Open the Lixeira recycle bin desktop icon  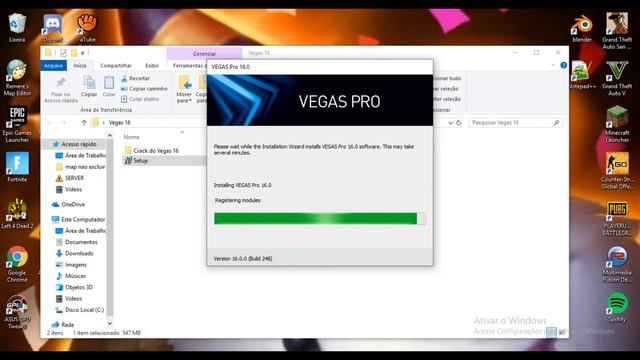[x=17, y=27]
